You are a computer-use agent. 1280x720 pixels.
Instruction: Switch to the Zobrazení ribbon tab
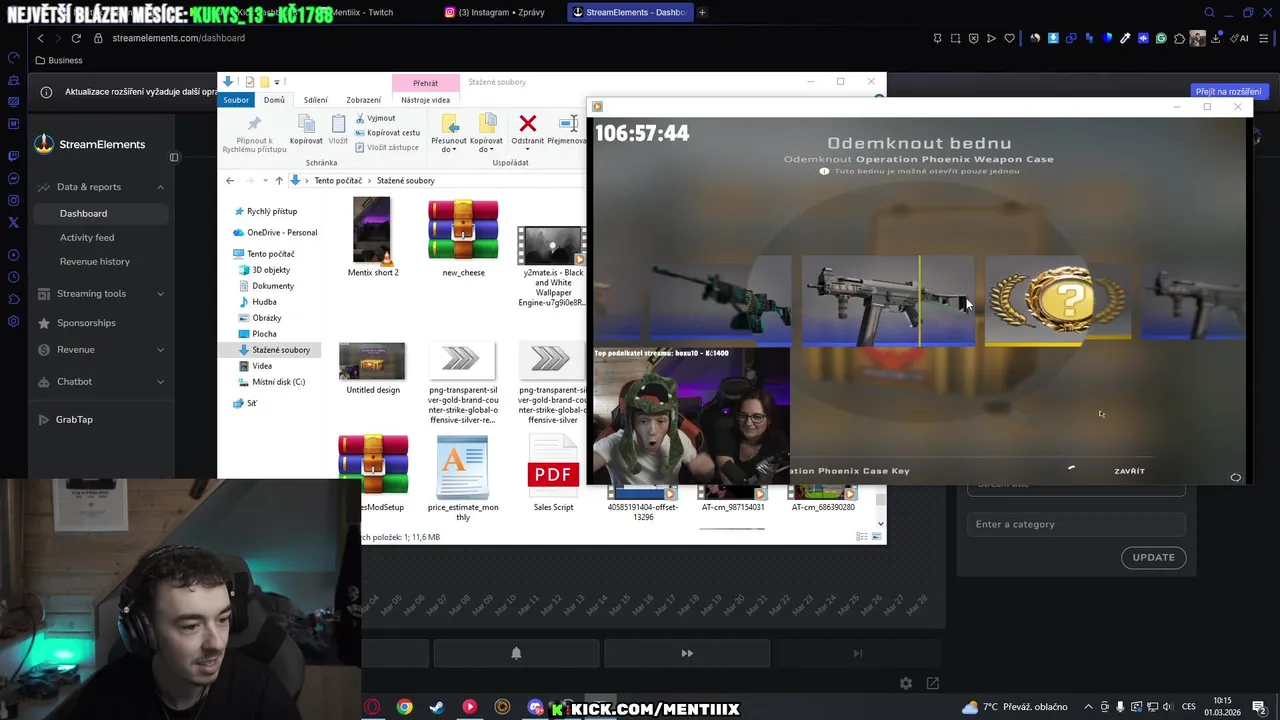363,100
